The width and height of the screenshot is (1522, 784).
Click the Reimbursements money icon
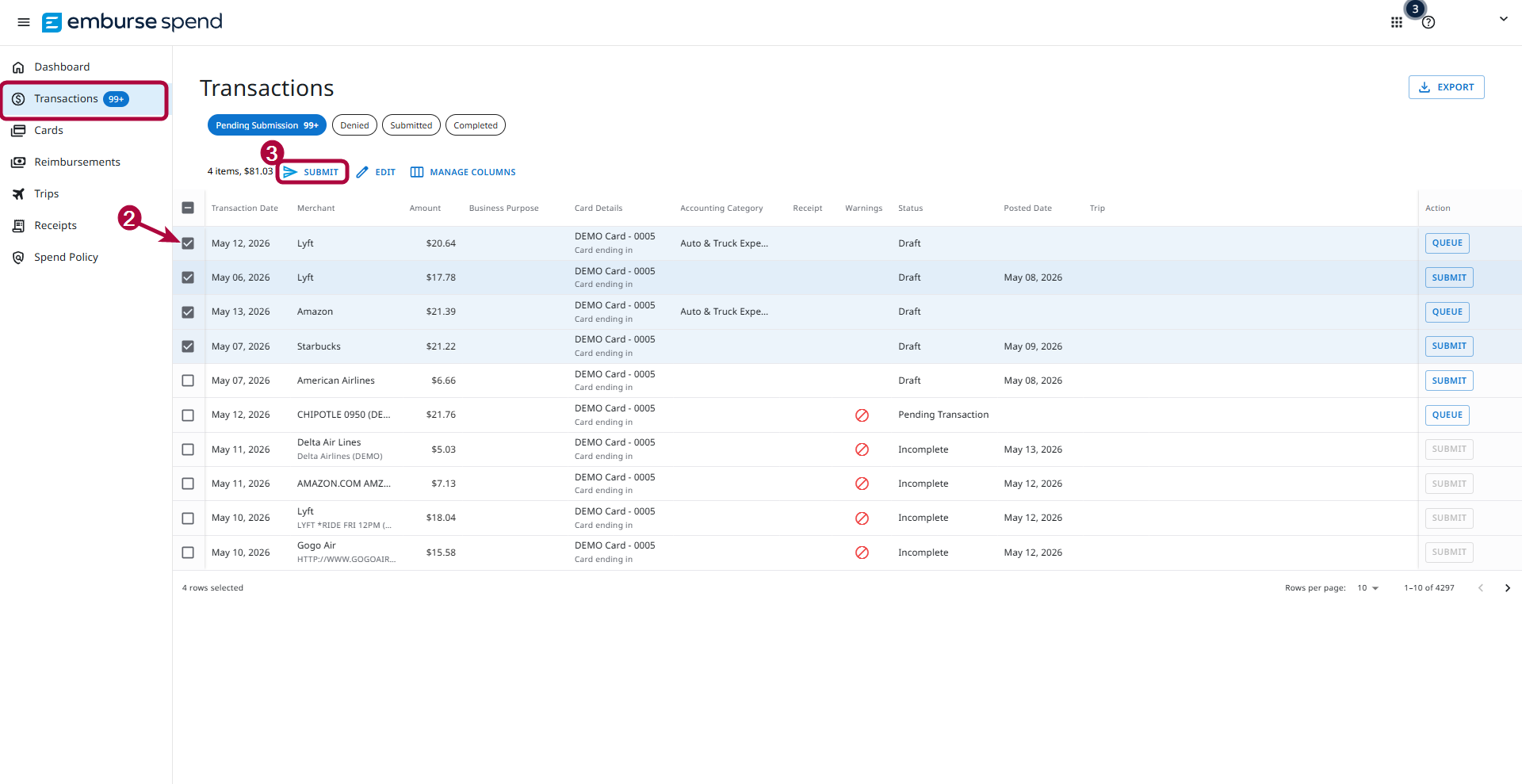pyautogui.click(x=18, y=163)
